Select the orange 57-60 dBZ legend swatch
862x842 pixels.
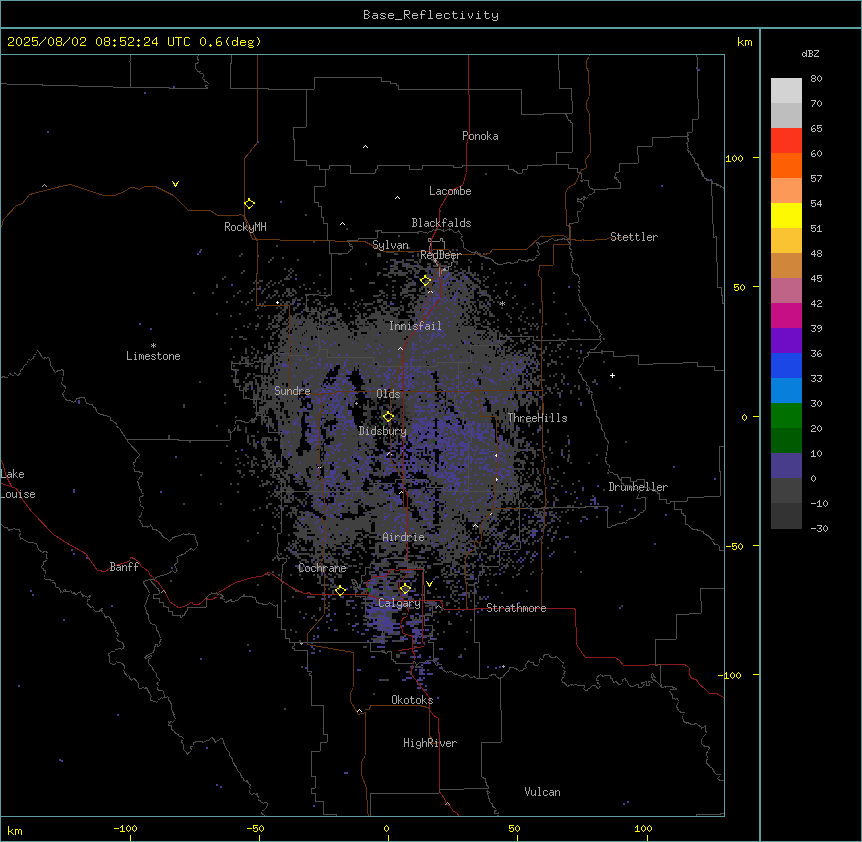[x=786, y=166]
